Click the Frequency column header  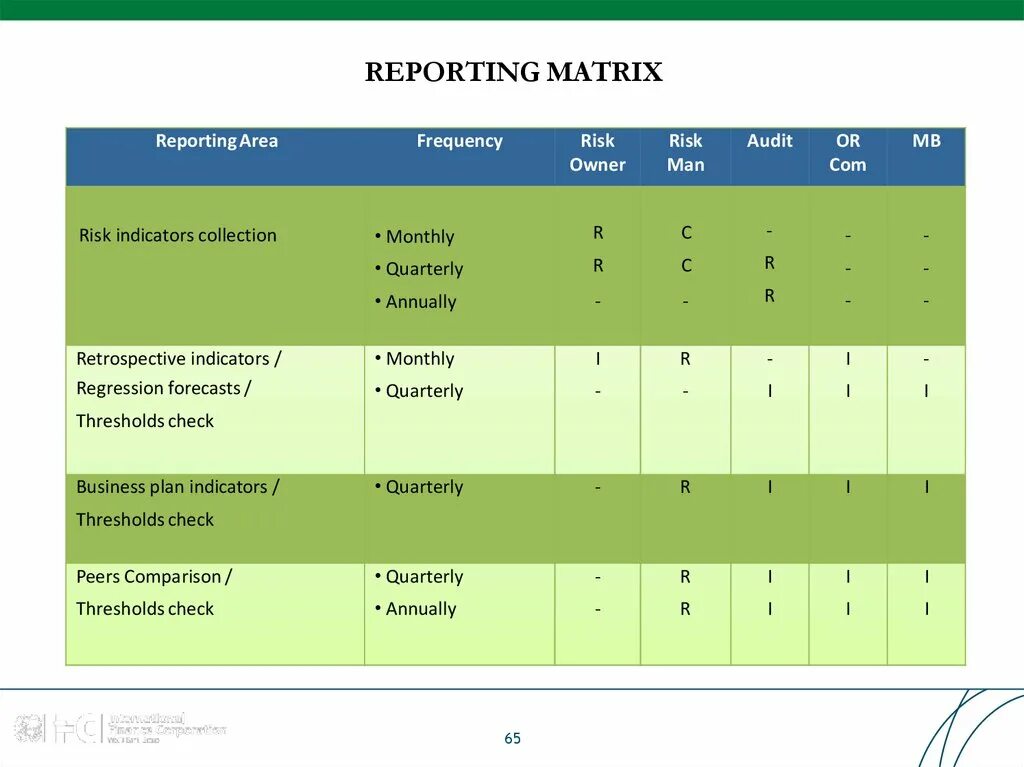tap(460, 141)
